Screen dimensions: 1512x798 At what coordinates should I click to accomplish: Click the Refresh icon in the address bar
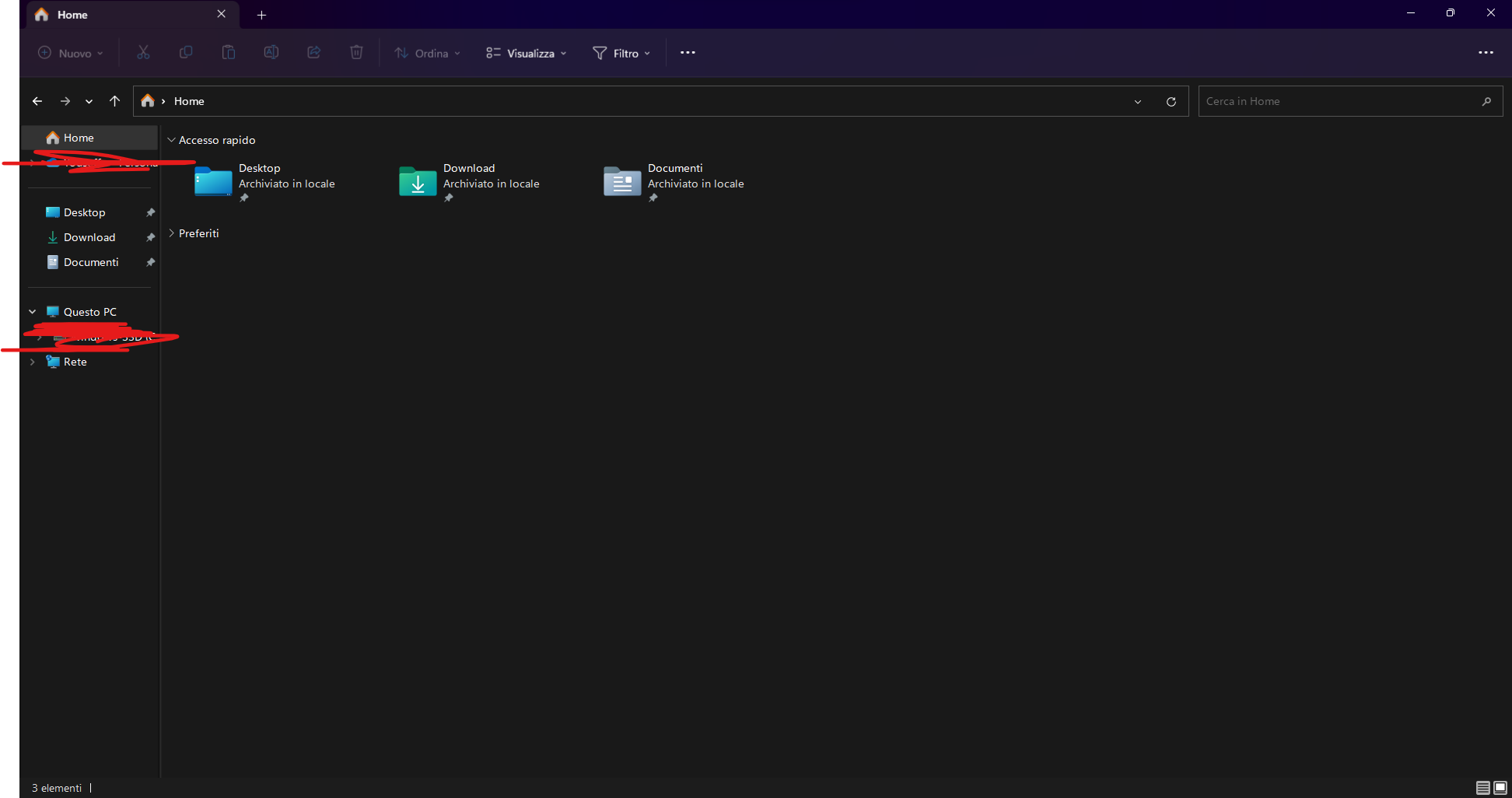(x=1171, y=101)
